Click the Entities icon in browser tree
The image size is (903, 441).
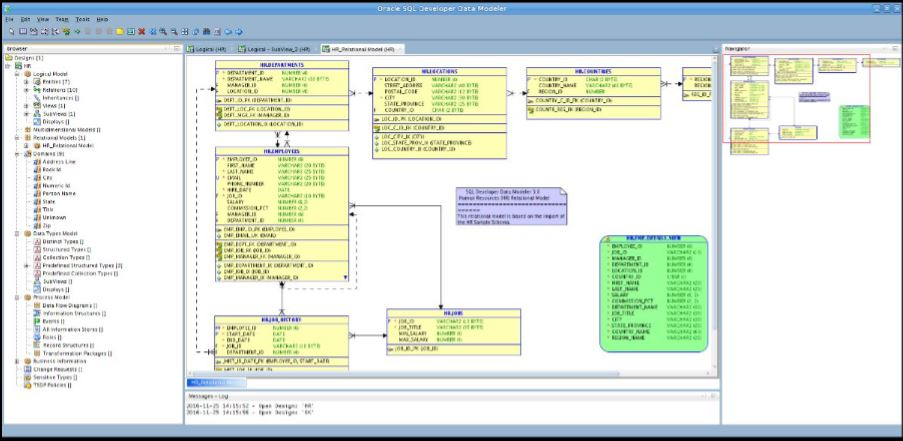pyautogui.click(x=37, y=82)
